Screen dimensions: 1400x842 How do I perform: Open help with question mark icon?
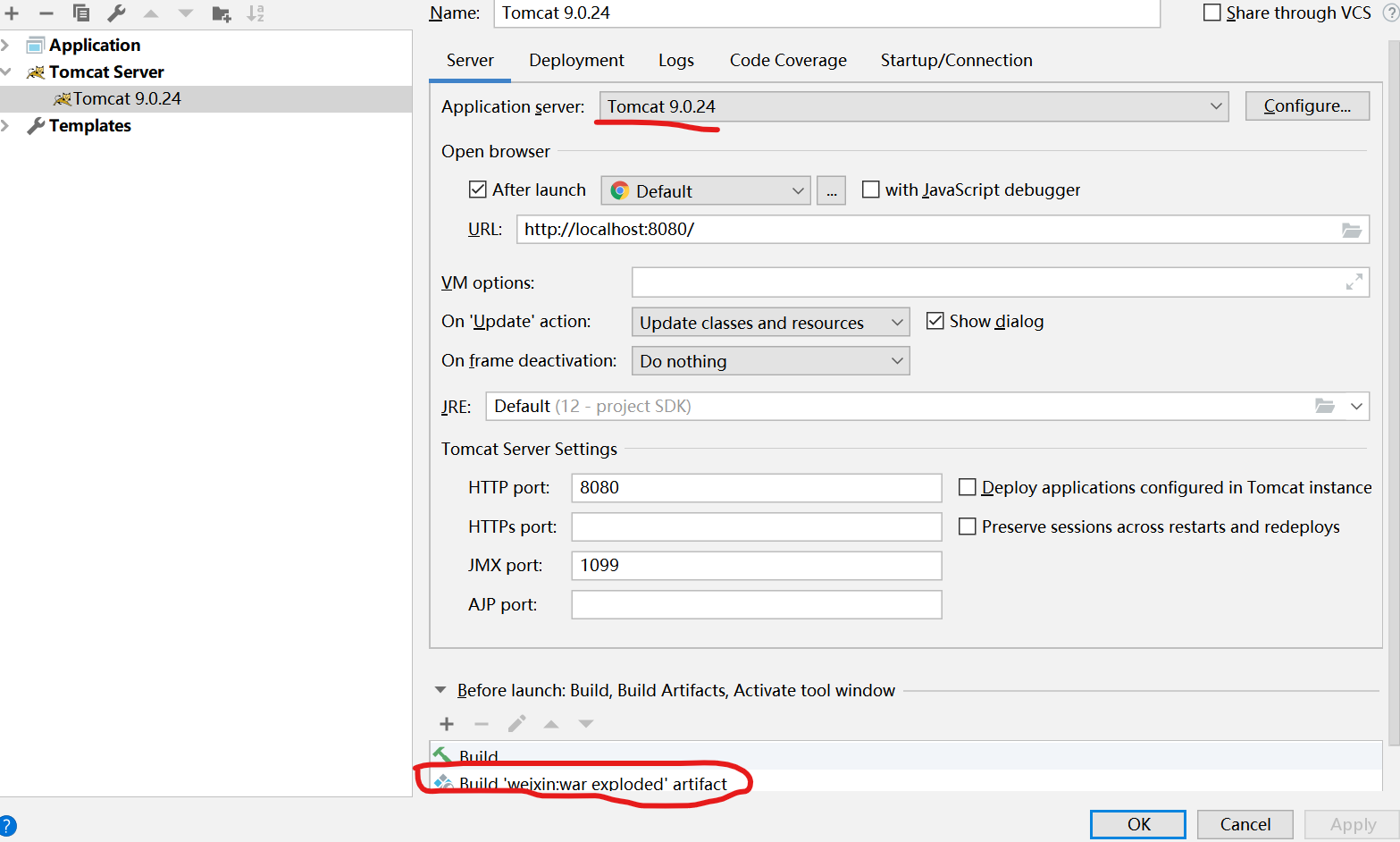7,826
